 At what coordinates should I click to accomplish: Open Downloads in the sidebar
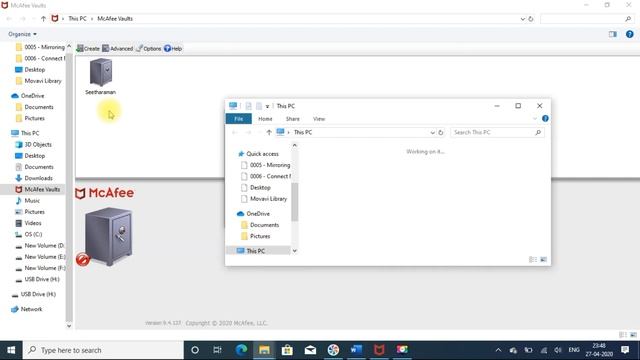[x=34, y=178]
